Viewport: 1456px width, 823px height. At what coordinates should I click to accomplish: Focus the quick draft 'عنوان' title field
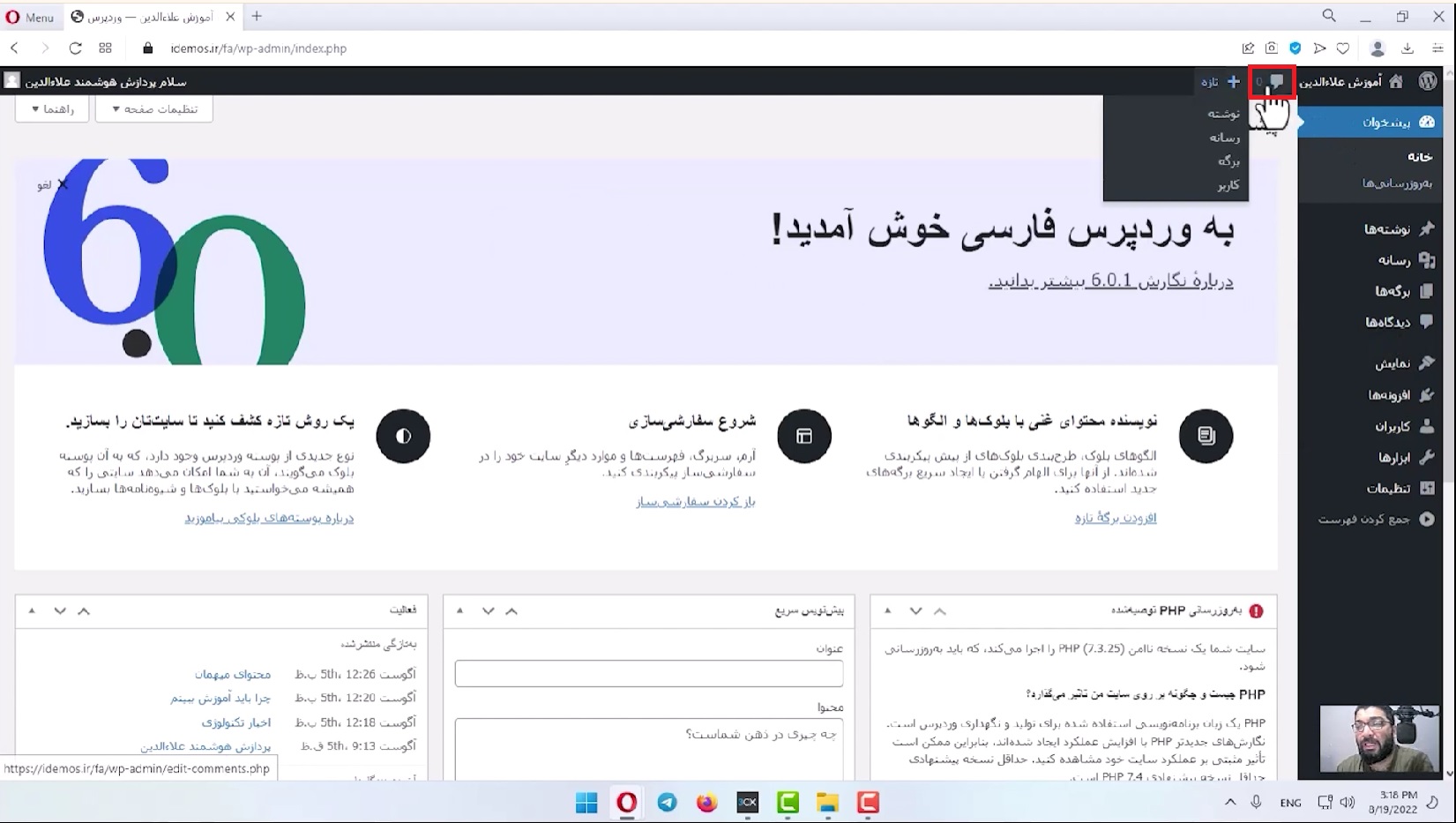[649, 674]
